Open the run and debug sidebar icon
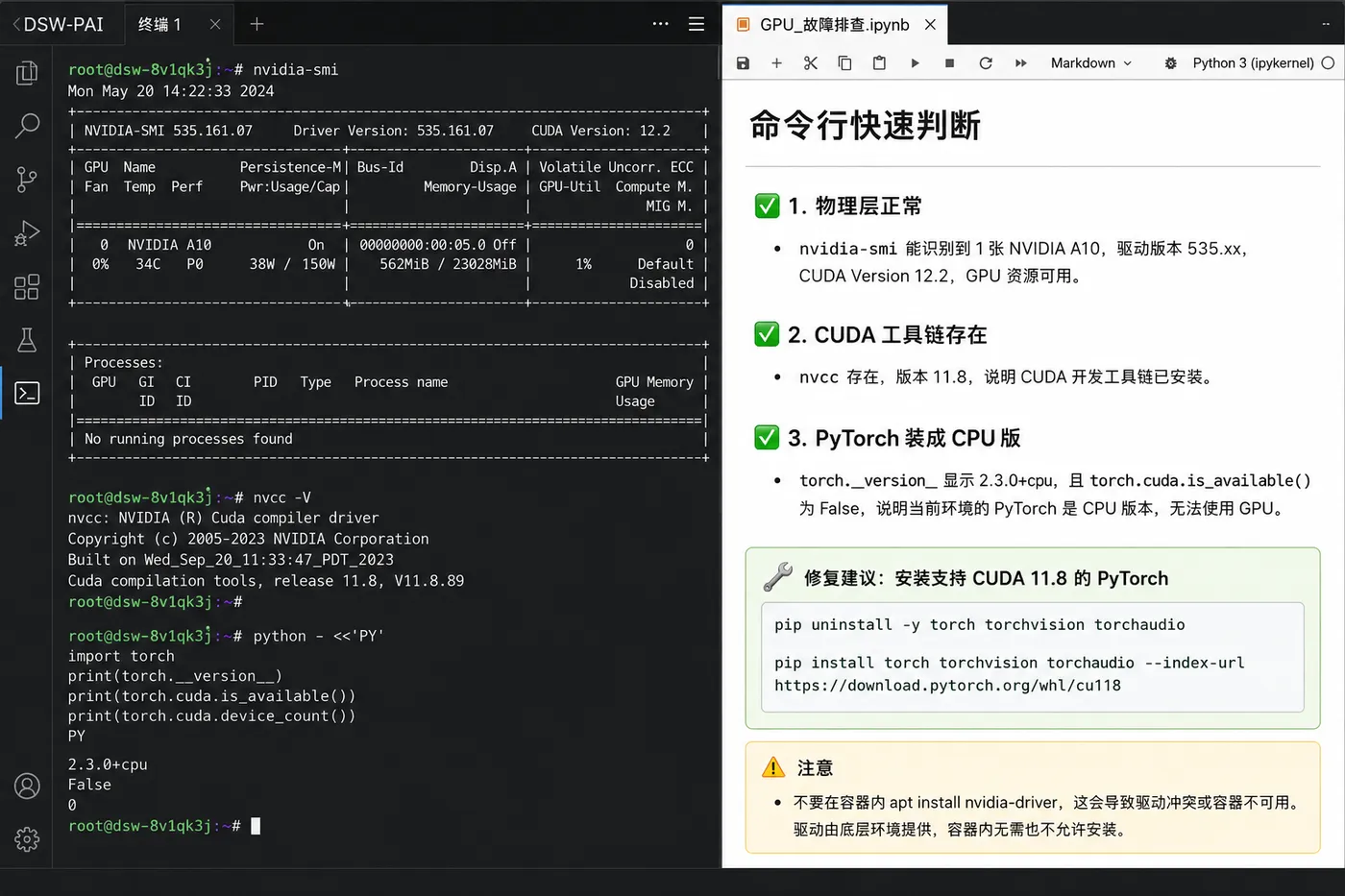Screen dimensions: 1345x896 (x=27, y=232)
